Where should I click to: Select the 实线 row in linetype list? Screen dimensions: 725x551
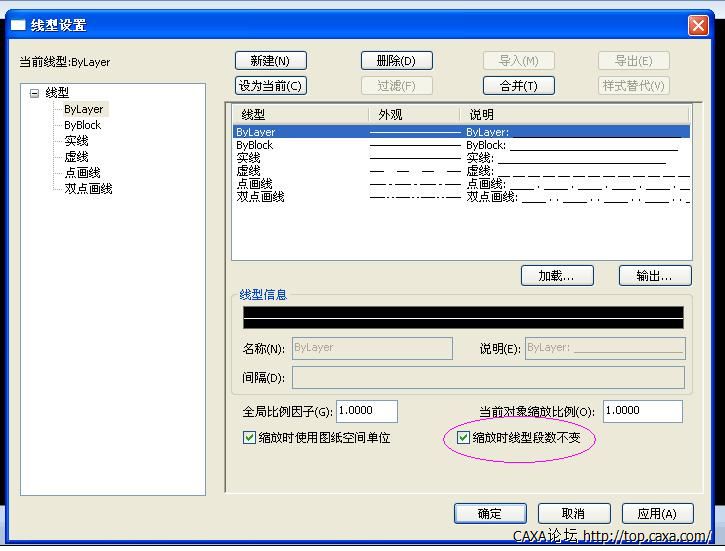click(x=248, y=158)
